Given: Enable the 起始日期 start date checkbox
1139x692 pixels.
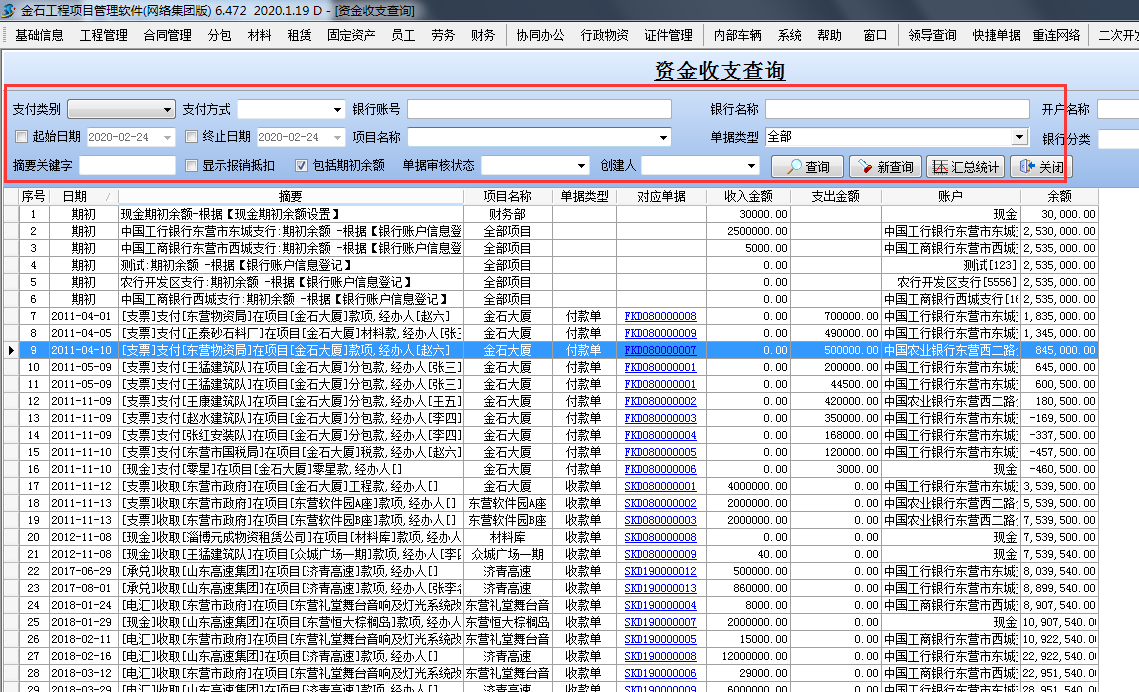Looking at the screenshot, I should point(20,135).
